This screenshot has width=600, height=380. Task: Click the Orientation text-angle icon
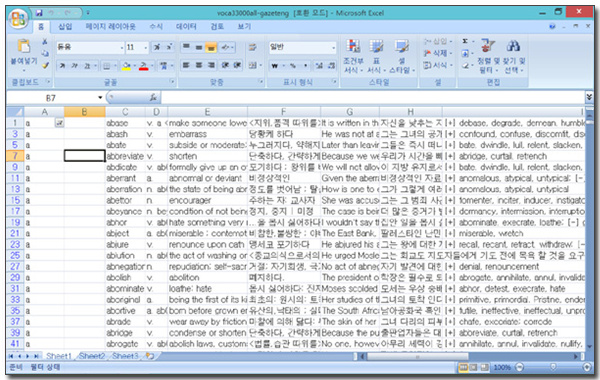pos(225,47)
